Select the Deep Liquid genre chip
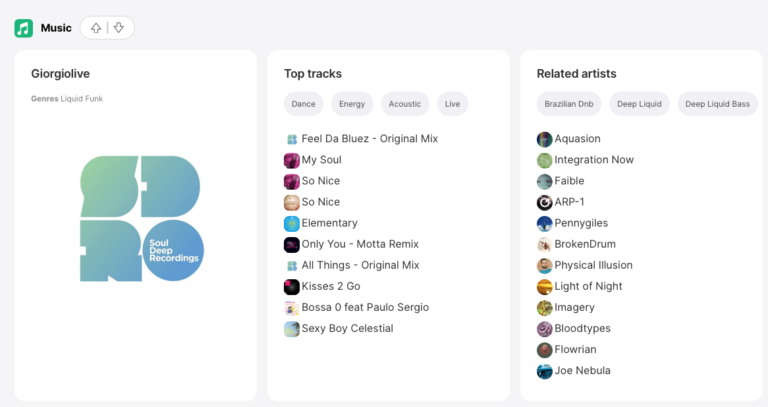The width and height of the screenshot is (768, 407). coord(639,104)
